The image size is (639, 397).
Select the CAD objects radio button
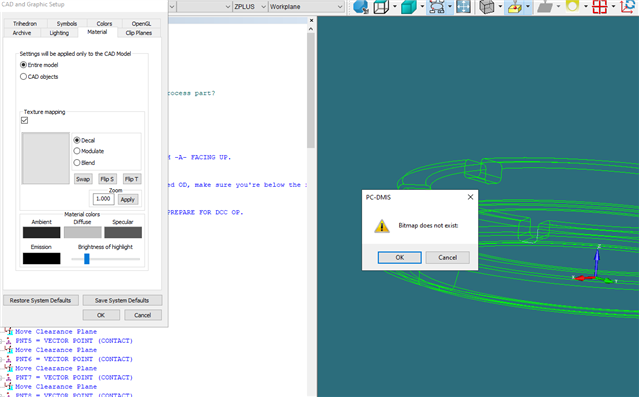point(23,77)
